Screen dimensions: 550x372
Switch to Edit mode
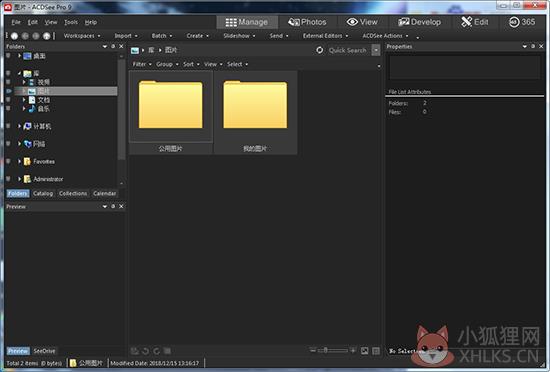pyautogui.click(x=475, y=22)
